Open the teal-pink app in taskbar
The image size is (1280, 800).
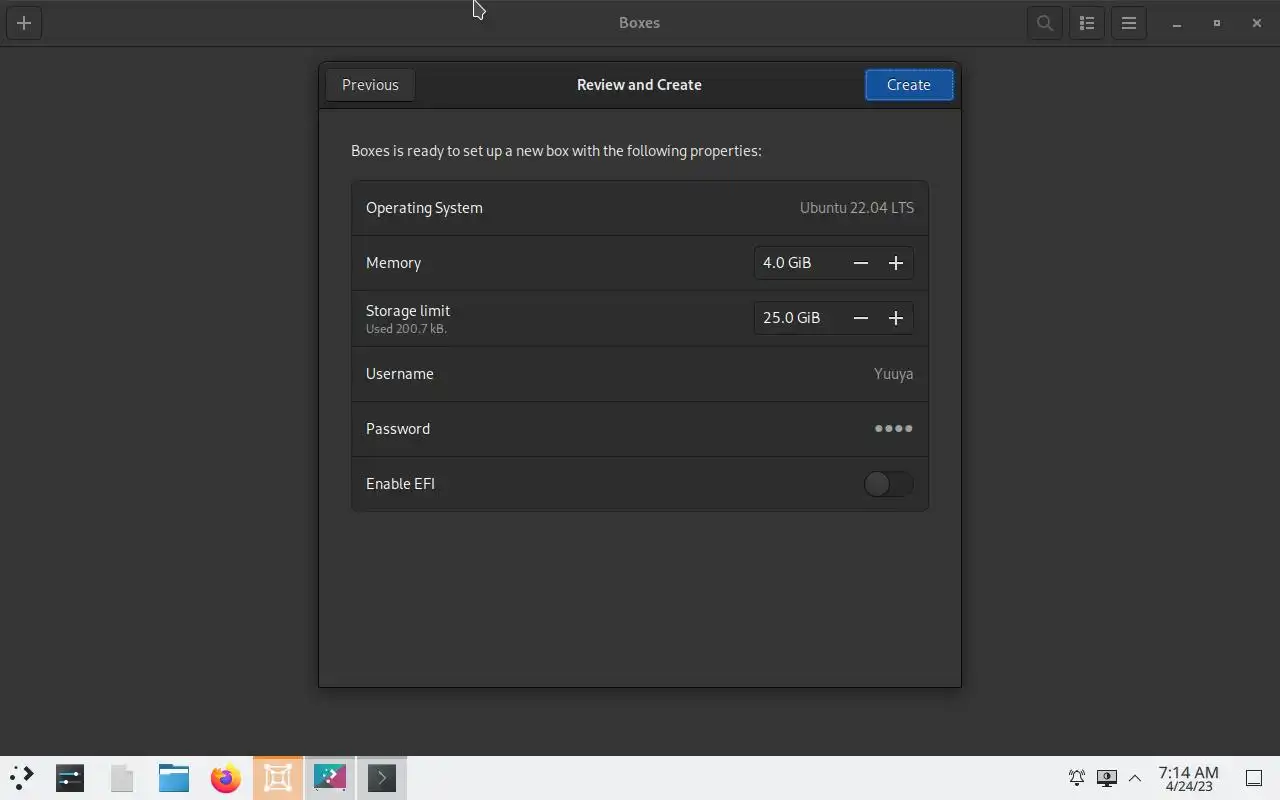coord(330,778)
